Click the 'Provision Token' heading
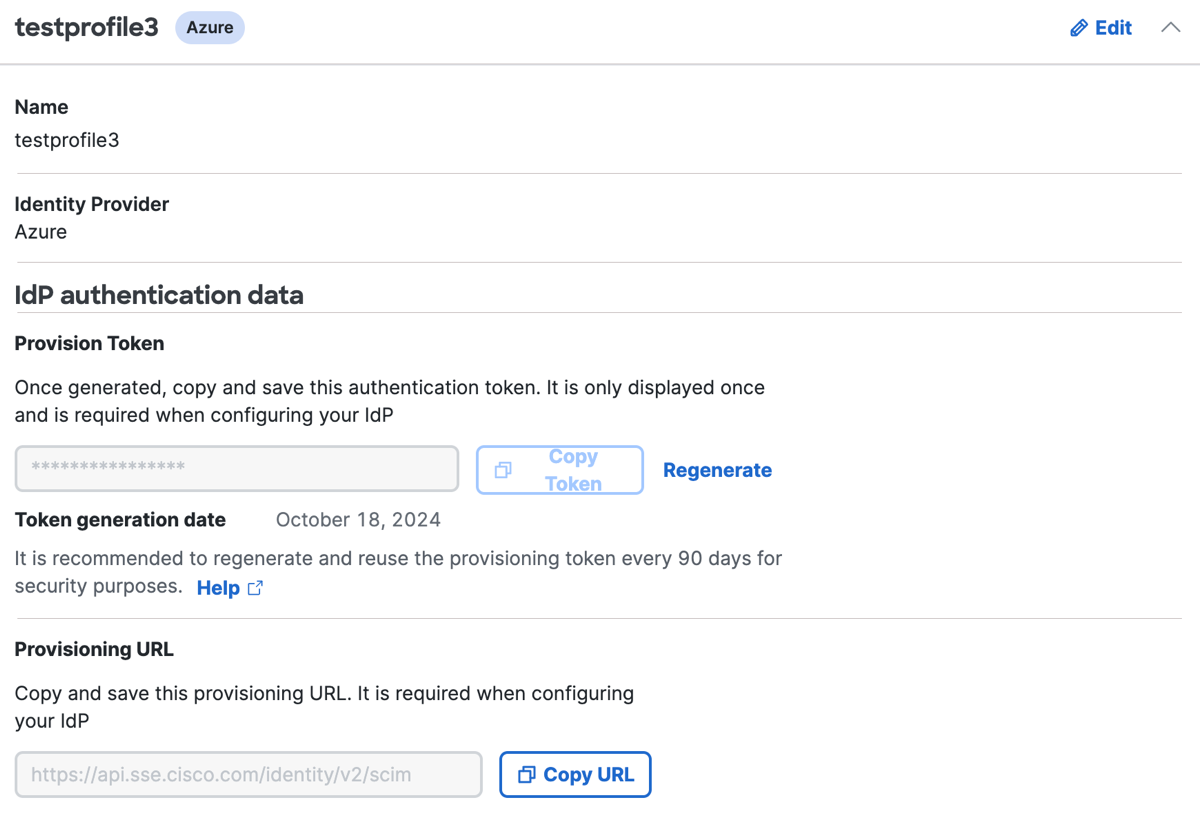The image size is (1200, 816). (x=89, y=343)
